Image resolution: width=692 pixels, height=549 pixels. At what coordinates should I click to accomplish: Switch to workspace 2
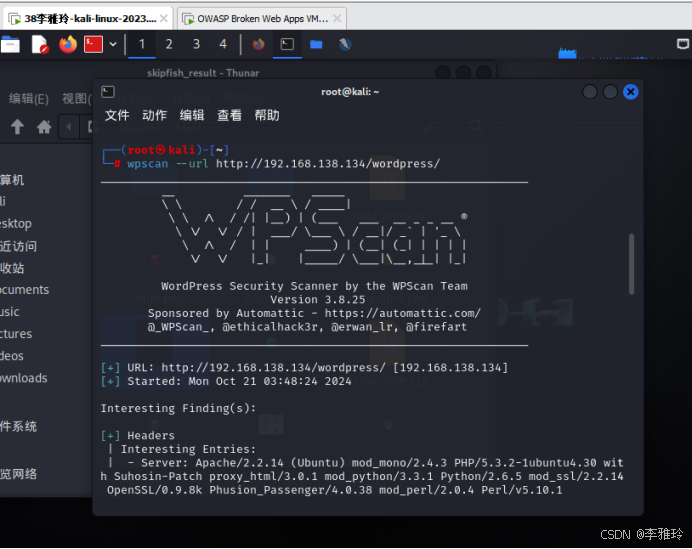[x=169, y=45]
